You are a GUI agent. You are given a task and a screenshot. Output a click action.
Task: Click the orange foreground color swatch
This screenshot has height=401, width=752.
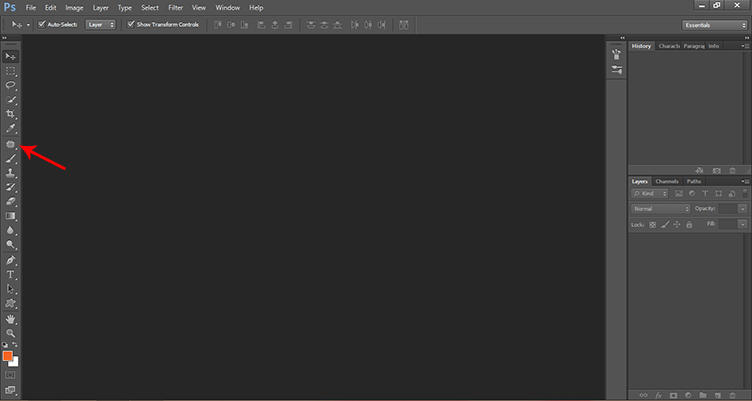pos(8,356)
